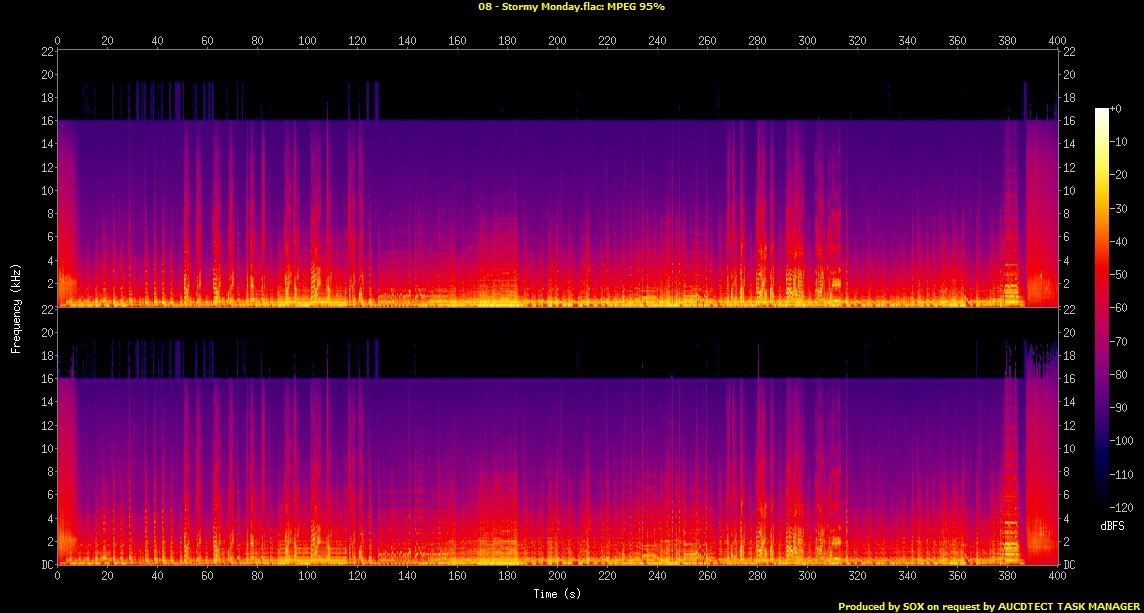
Task: Click the top-left 22 kHz label of upper channel
Action: click(47, 51)
